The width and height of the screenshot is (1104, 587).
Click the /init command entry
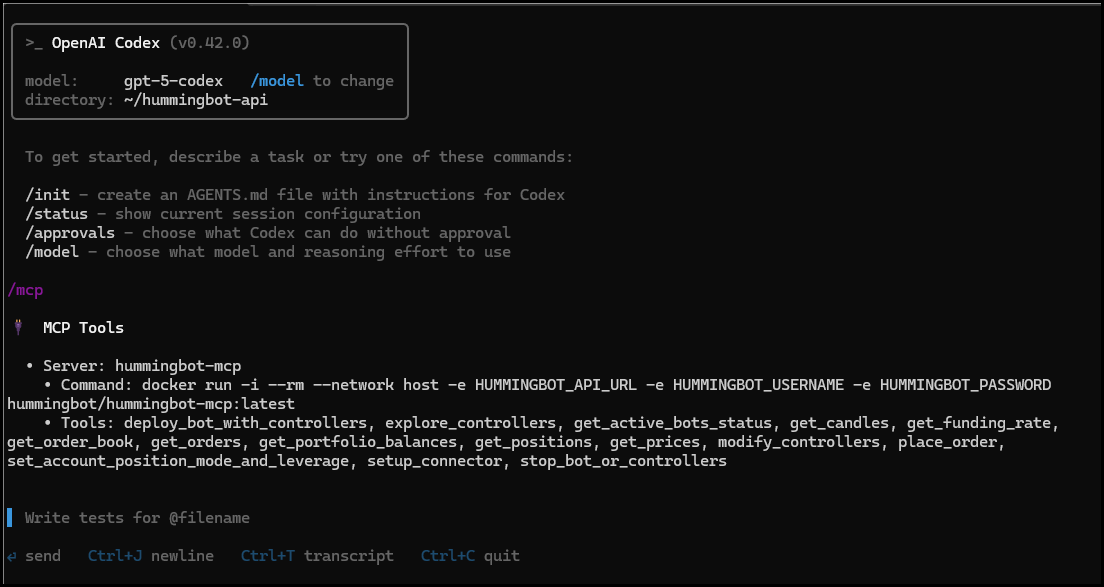point(48,194)
